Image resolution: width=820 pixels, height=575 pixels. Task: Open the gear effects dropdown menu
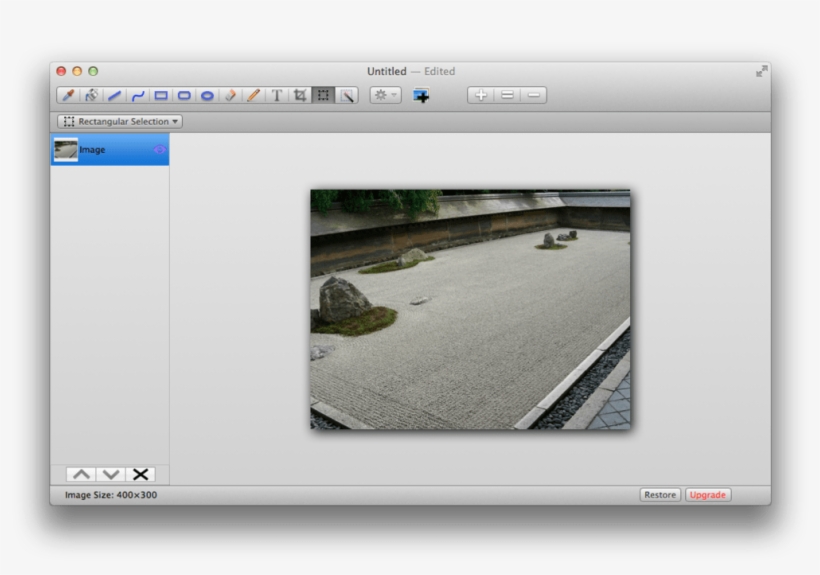point(384,96)
